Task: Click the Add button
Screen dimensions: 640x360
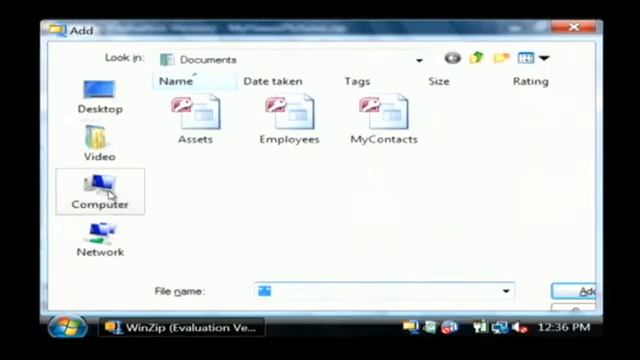Action: pos(573,291)
